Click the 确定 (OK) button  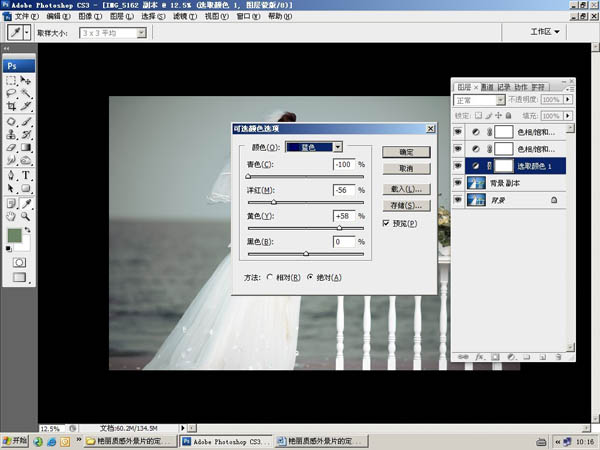pos(406,152)
